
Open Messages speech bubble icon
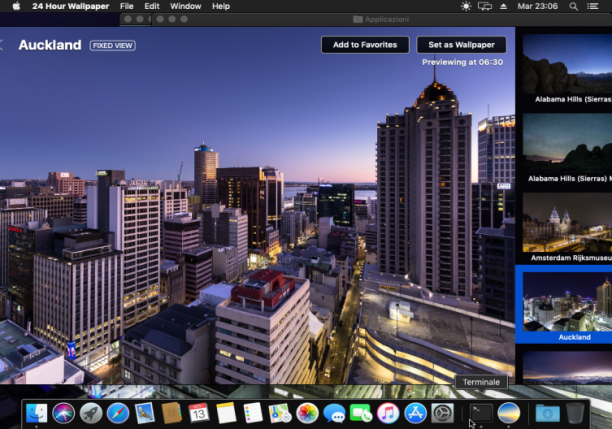334,413
